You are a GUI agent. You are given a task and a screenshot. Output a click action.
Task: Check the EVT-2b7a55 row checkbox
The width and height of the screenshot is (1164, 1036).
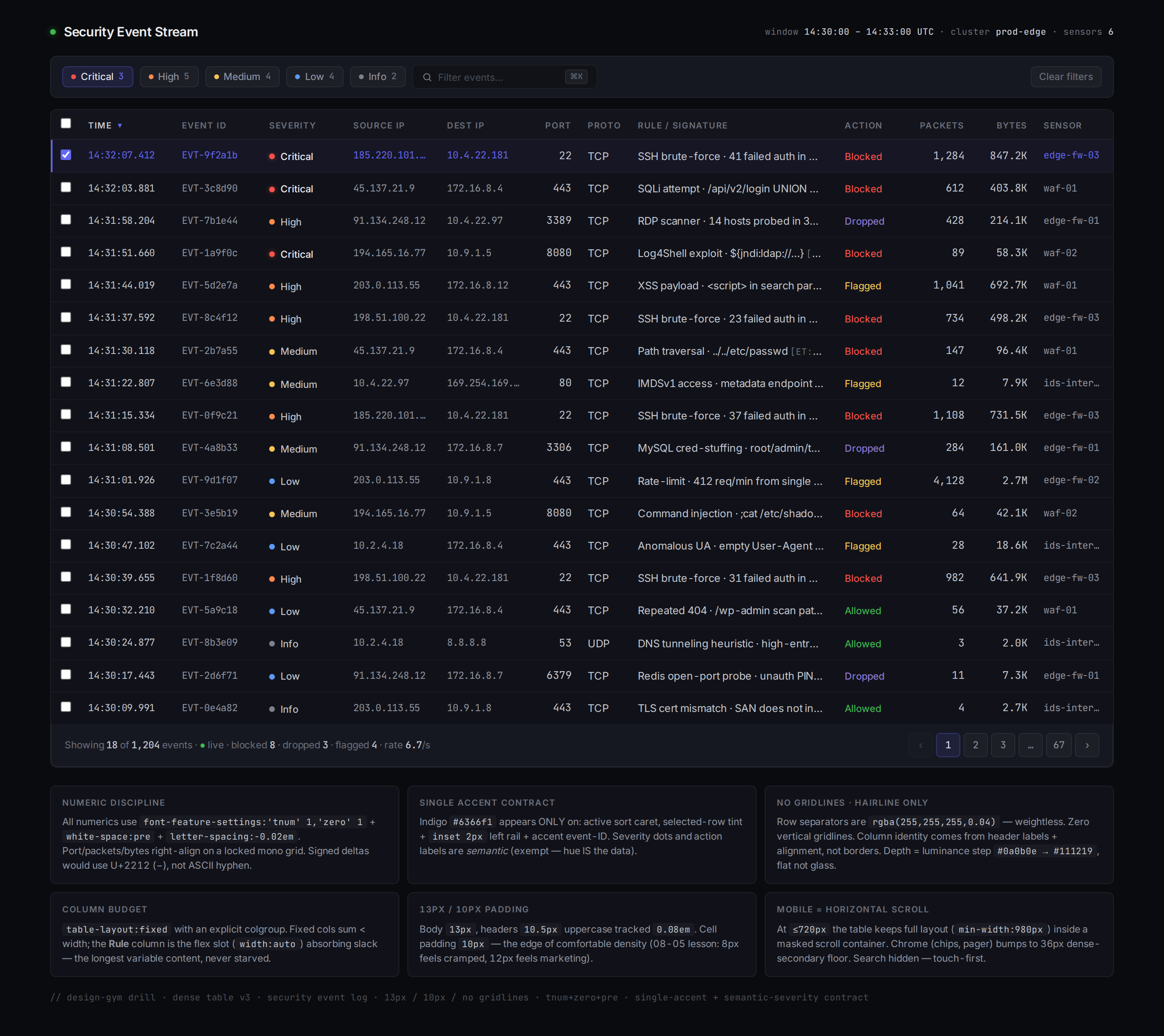[x=66, y=350]
